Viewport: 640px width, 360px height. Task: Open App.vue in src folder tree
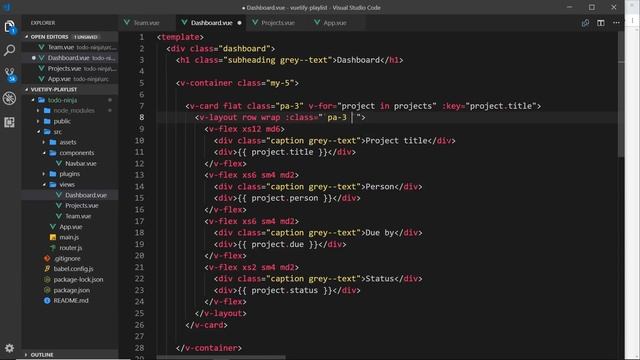tap(71, 227)
